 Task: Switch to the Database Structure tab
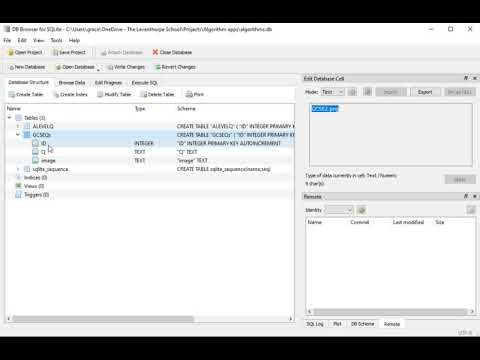pyautogui.click(x=29, y=82)
